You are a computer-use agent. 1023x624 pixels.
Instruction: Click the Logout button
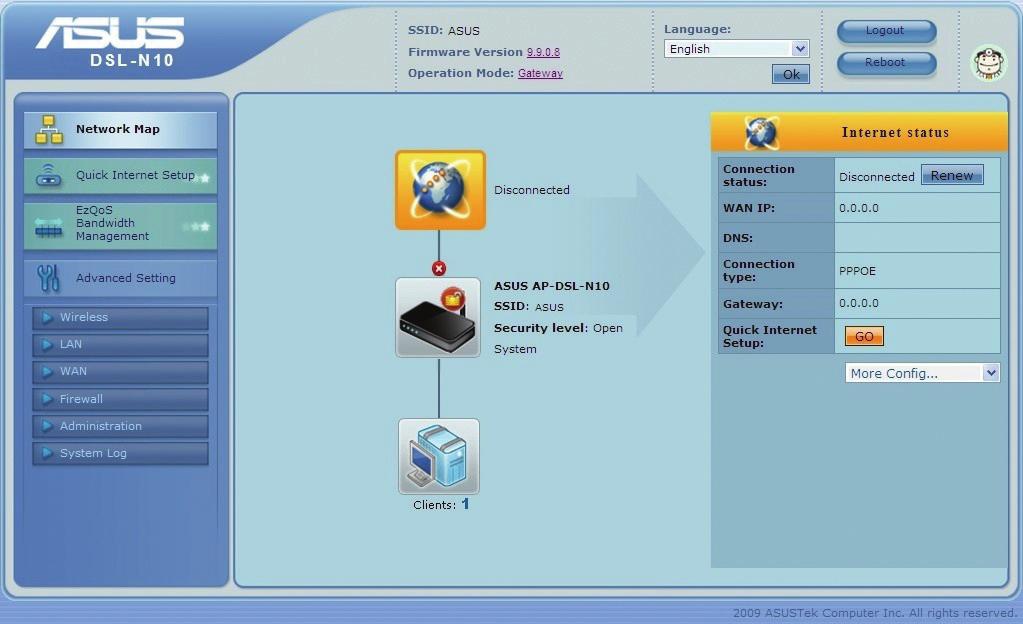click(886, 31)
